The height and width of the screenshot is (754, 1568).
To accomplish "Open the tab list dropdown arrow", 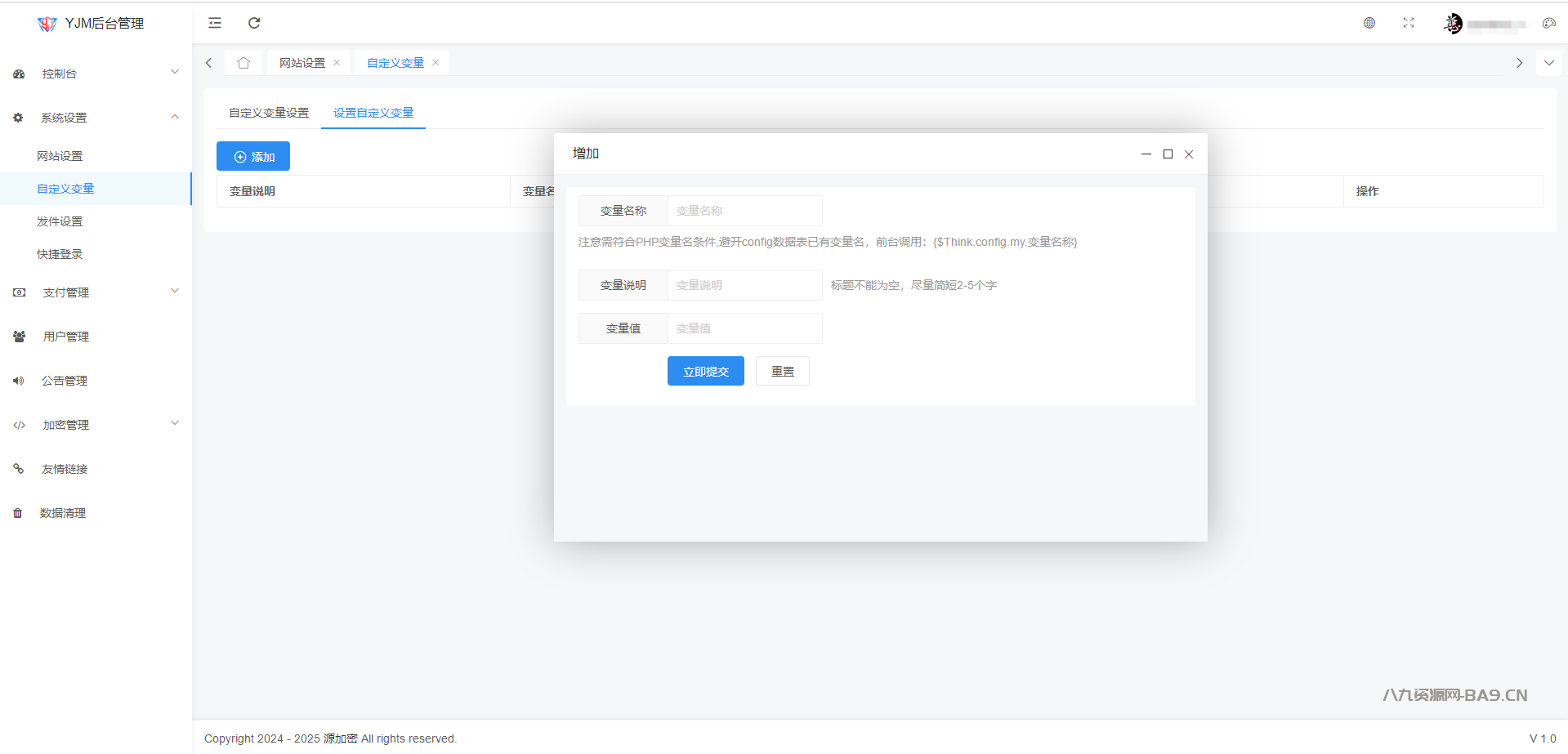I will coord(1548,63).
